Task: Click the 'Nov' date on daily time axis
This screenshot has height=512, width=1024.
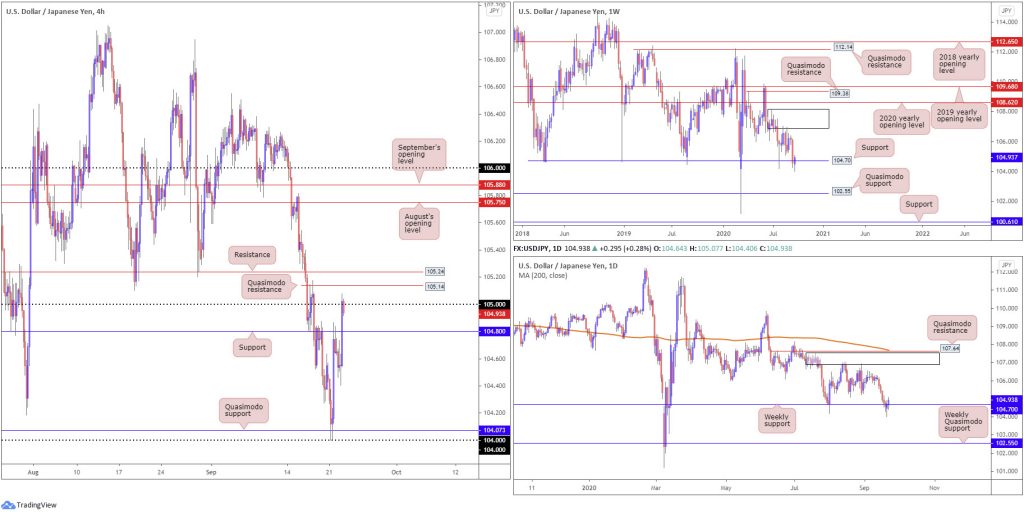Action: [x=934, y=487]
